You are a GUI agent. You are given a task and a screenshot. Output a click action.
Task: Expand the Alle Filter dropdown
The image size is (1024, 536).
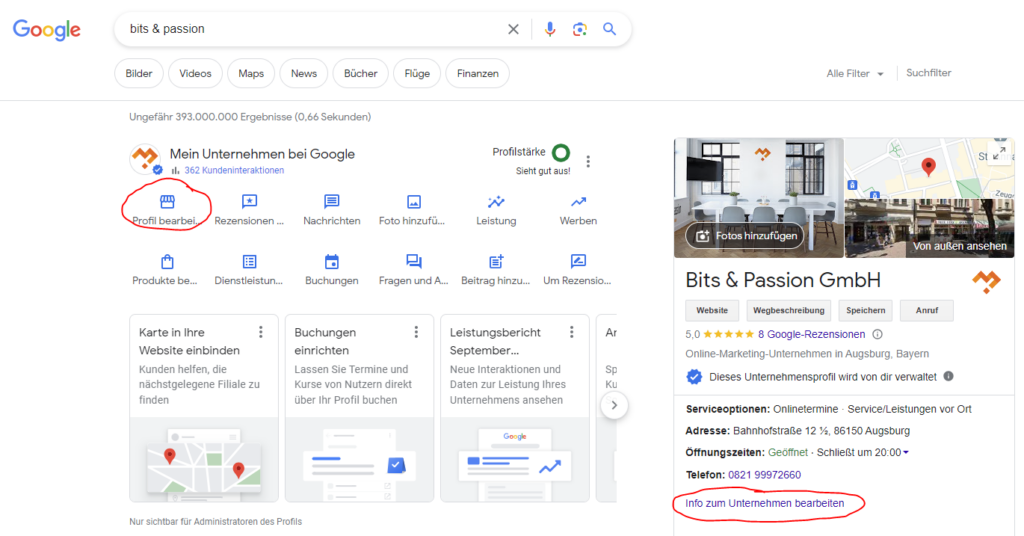[x=855, y=74]
